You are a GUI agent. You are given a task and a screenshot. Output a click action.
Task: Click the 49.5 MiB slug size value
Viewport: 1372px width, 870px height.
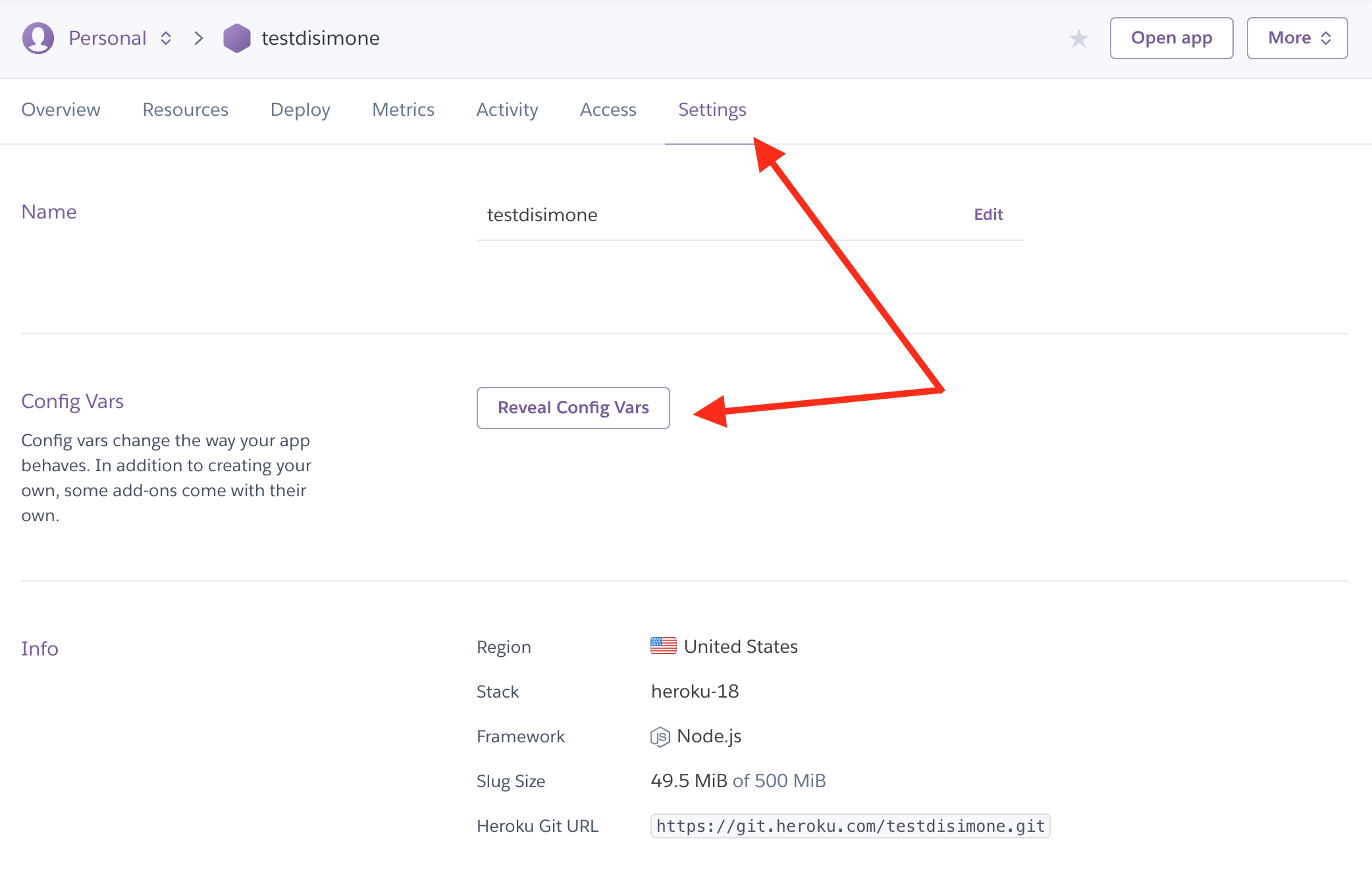click(x=689, y=780)
